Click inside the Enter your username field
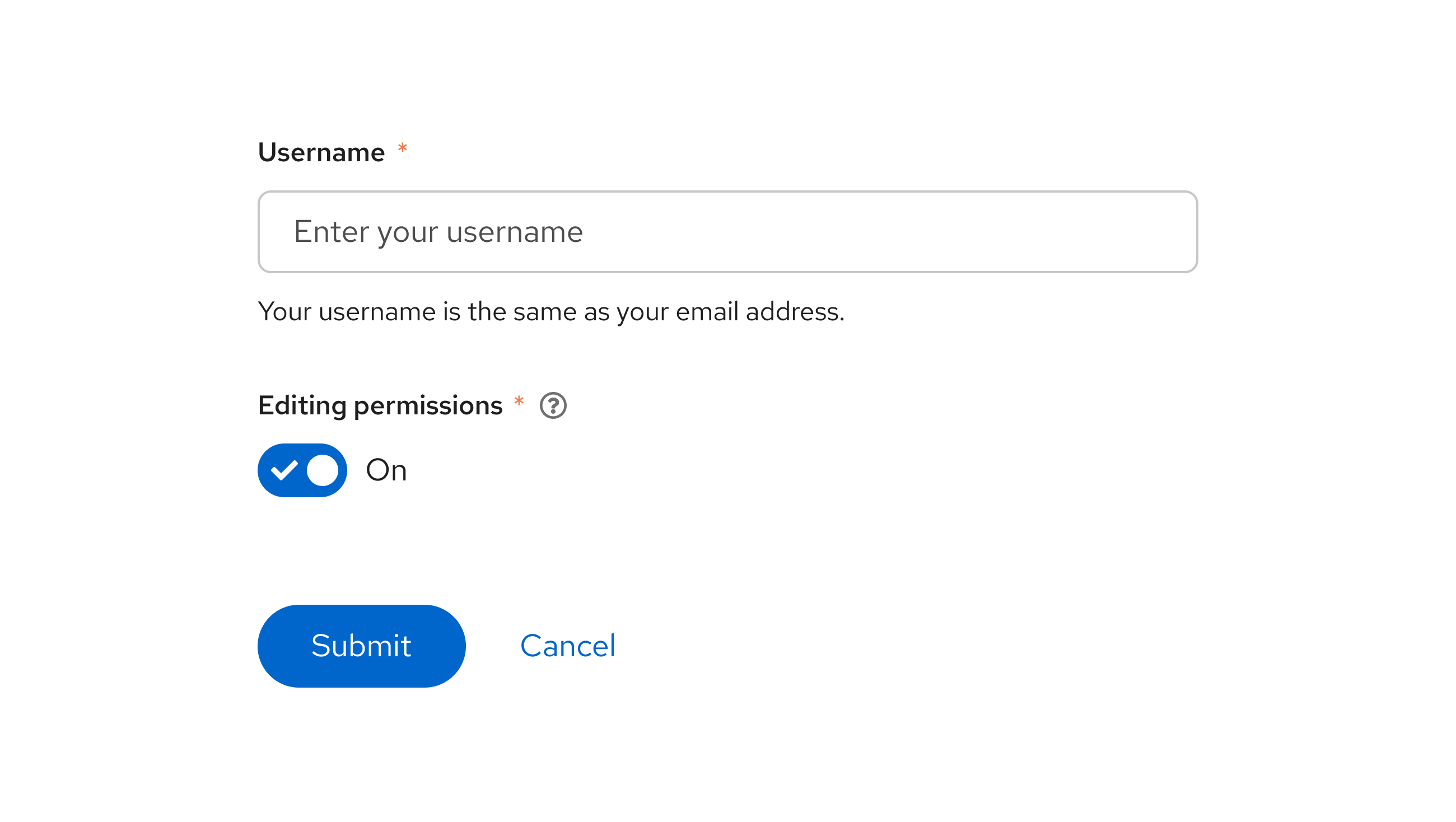Viewport: 1456px width, 822px height. tap(727, 231)
